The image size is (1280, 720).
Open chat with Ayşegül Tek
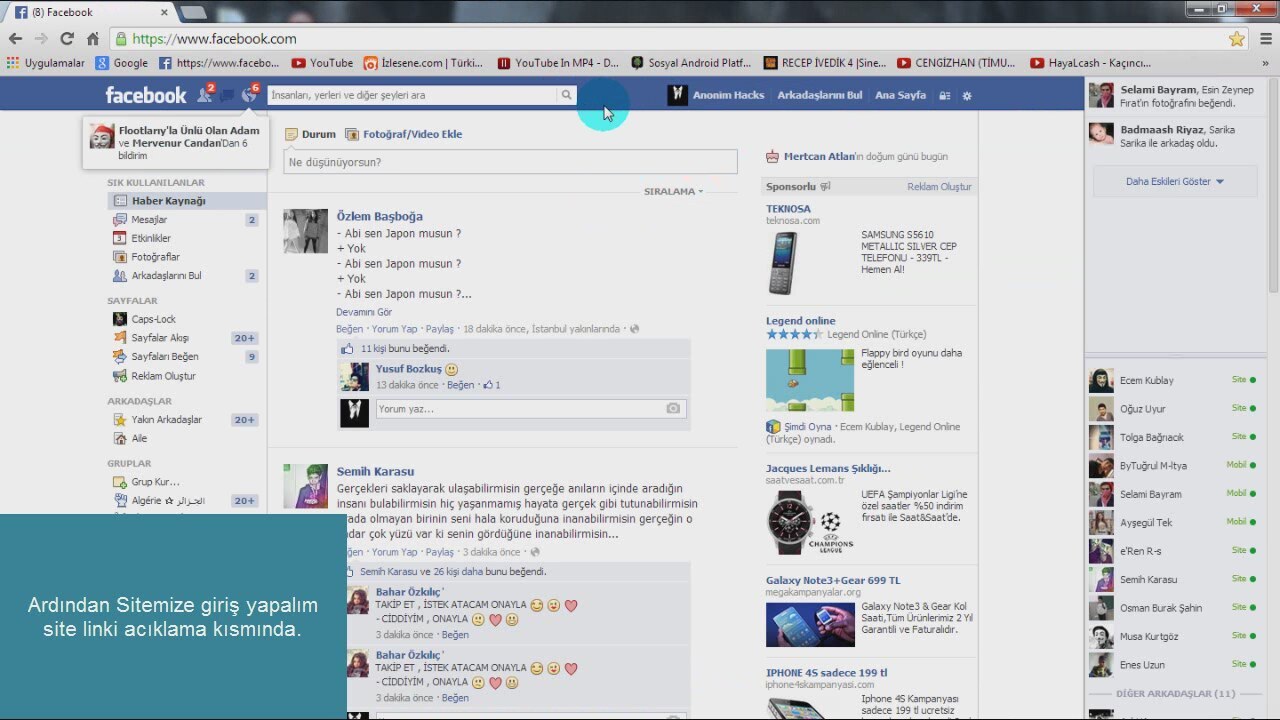[1173, 522]
